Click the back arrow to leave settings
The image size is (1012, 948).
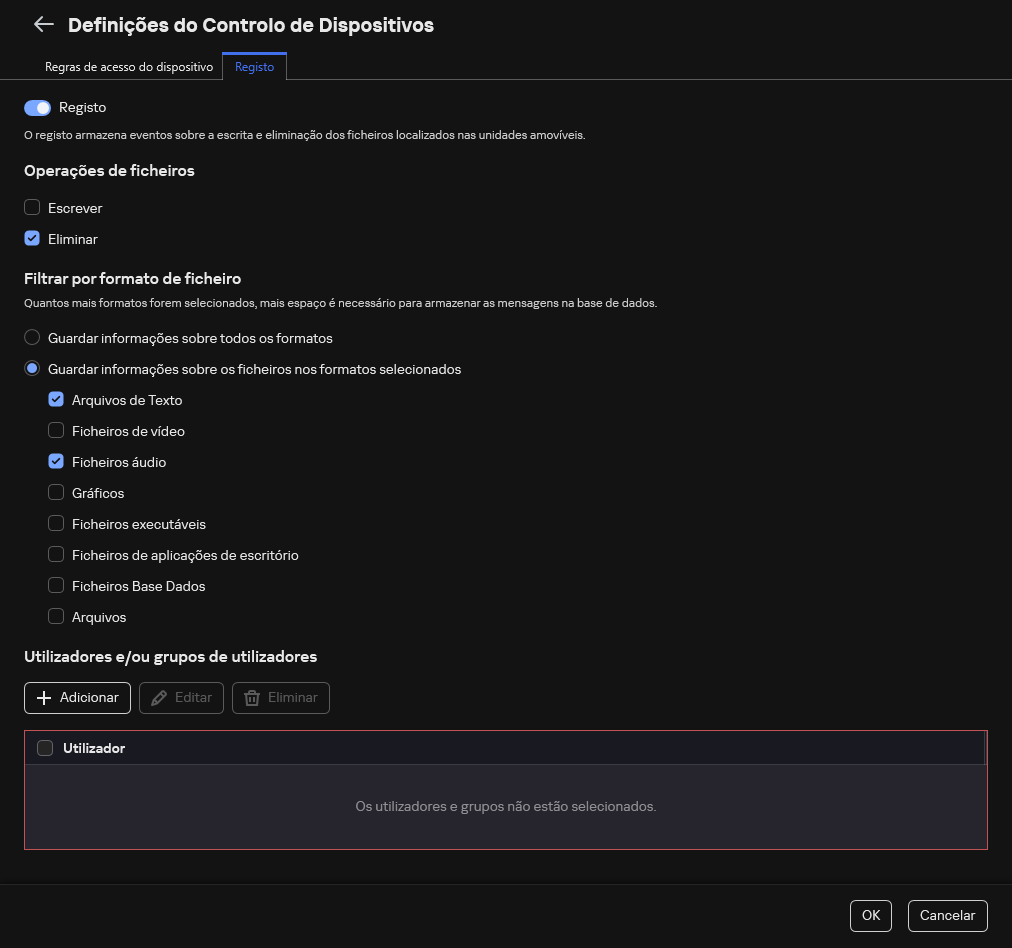[x=44, y=24]
